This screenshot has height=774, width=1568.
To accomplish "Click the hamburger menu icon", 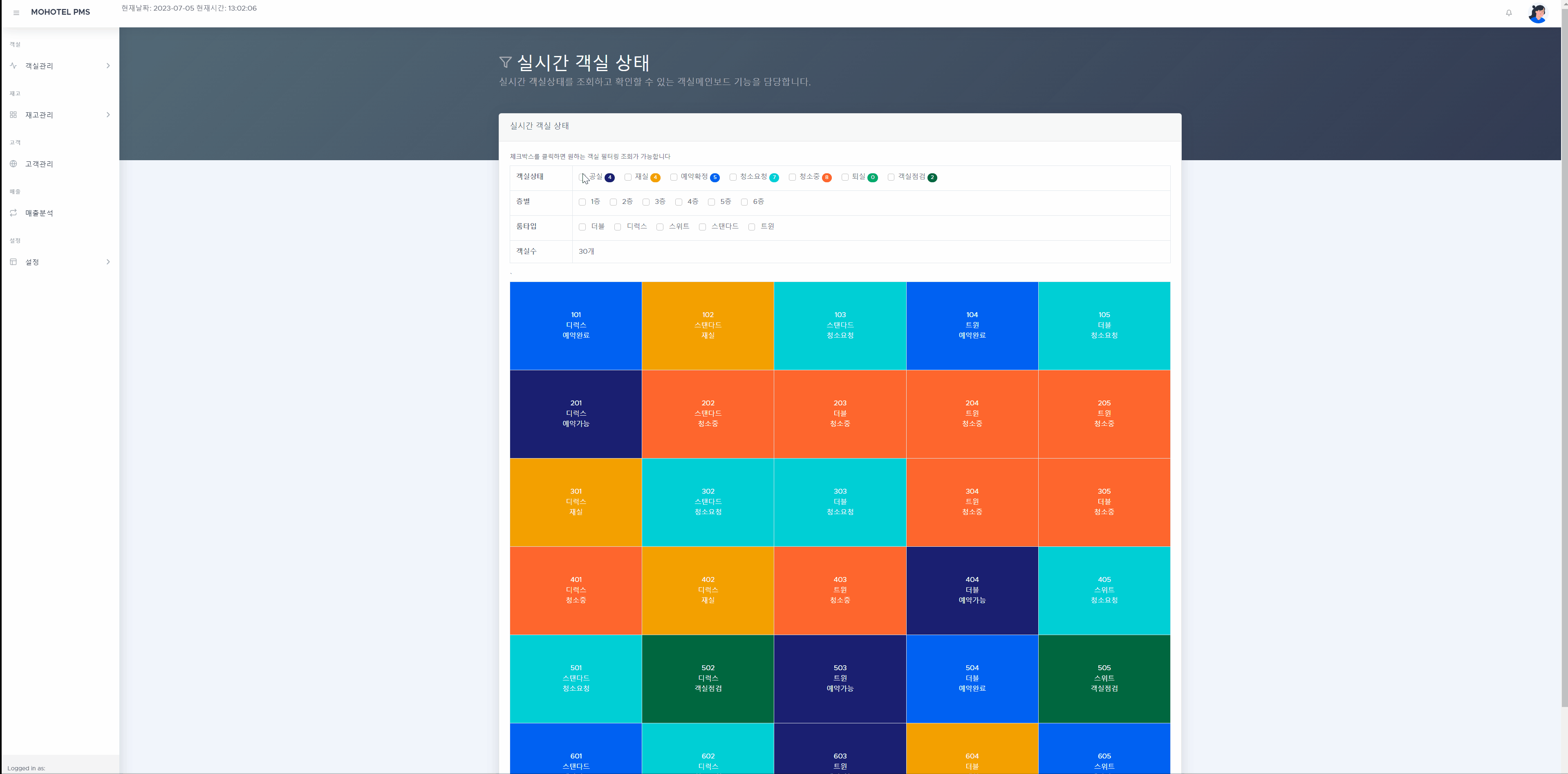I will tap(16, 13).
